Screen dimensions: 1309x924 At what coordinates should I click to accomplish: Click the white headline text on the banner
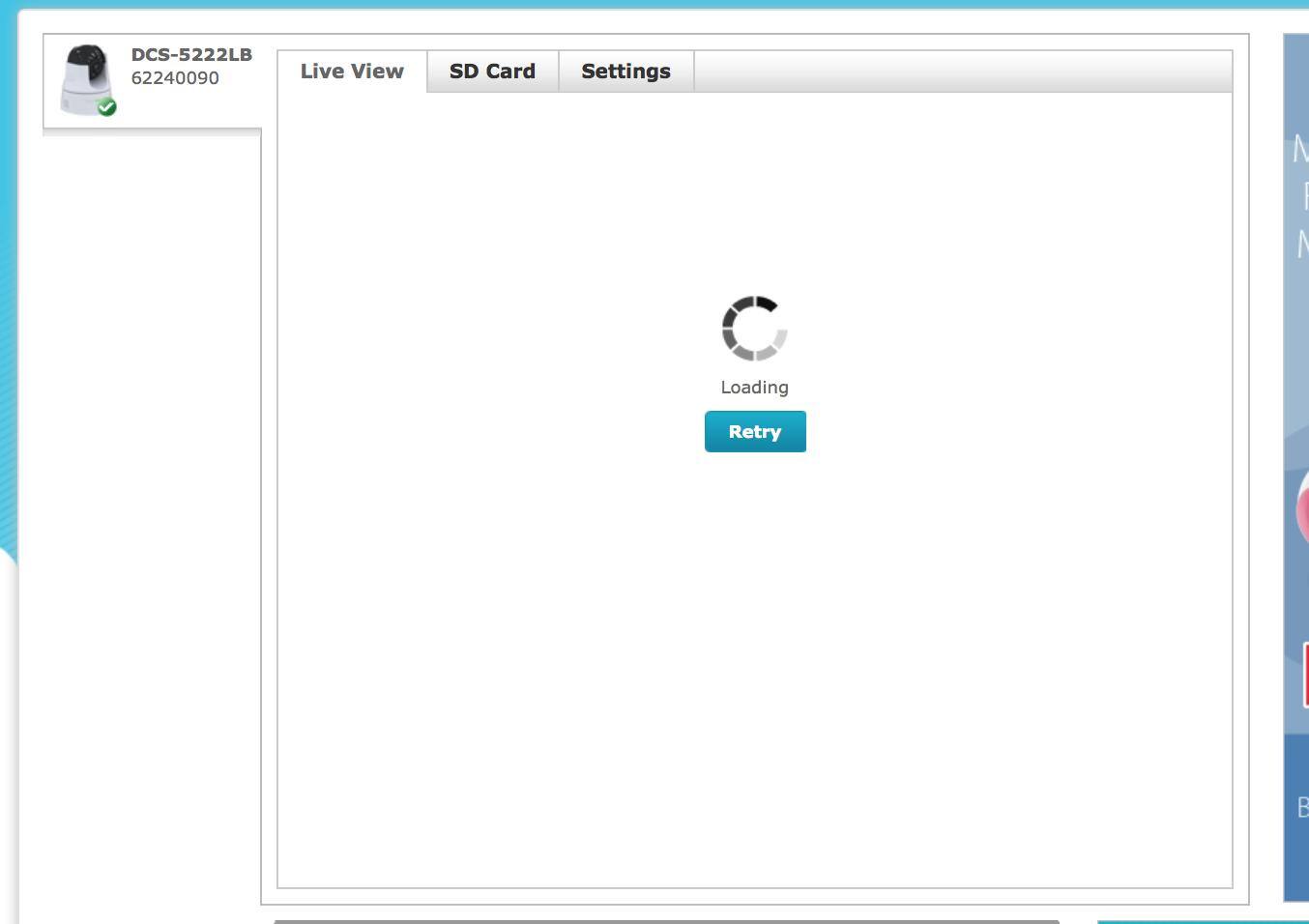(x=1300, y=193)
